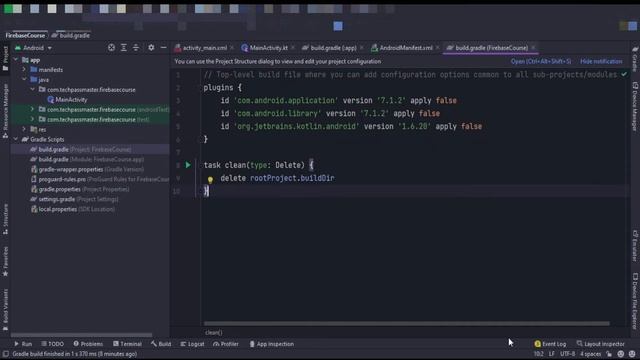The image size is (640, 360).
Task: Open the TODO tool window
Action: 53,344
